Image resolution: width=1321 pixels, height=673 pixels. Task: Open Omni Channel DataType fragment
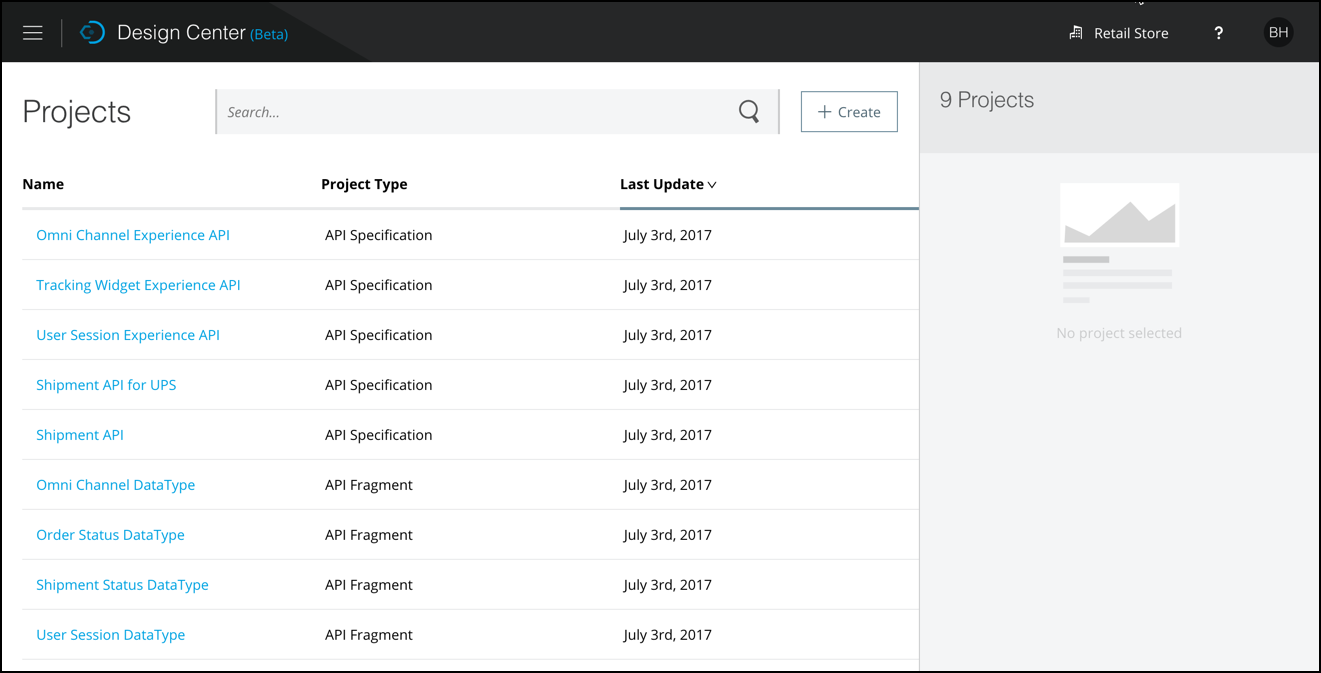pos(115,485)
